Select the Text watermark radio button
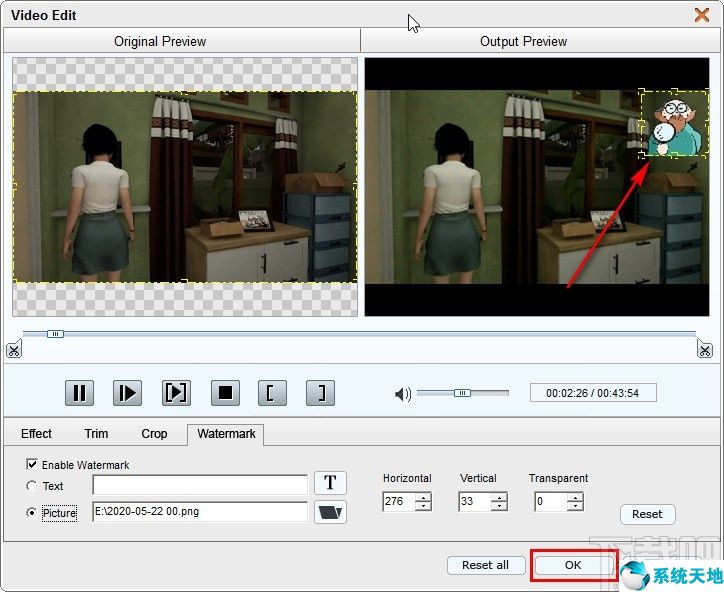This screenshot has width=724, height=592. (x=31, y=486)
